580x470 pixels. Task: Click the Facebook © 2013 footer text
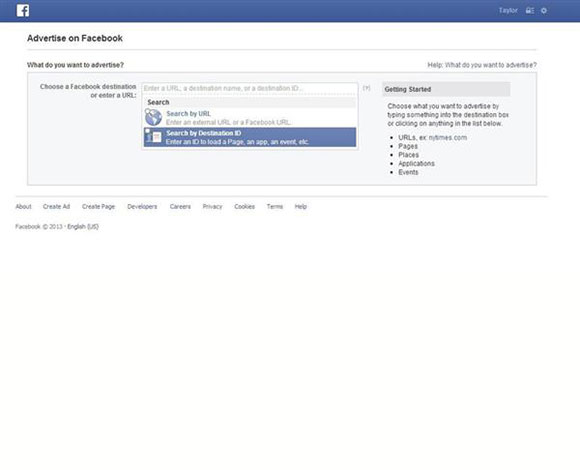point(39,227)
